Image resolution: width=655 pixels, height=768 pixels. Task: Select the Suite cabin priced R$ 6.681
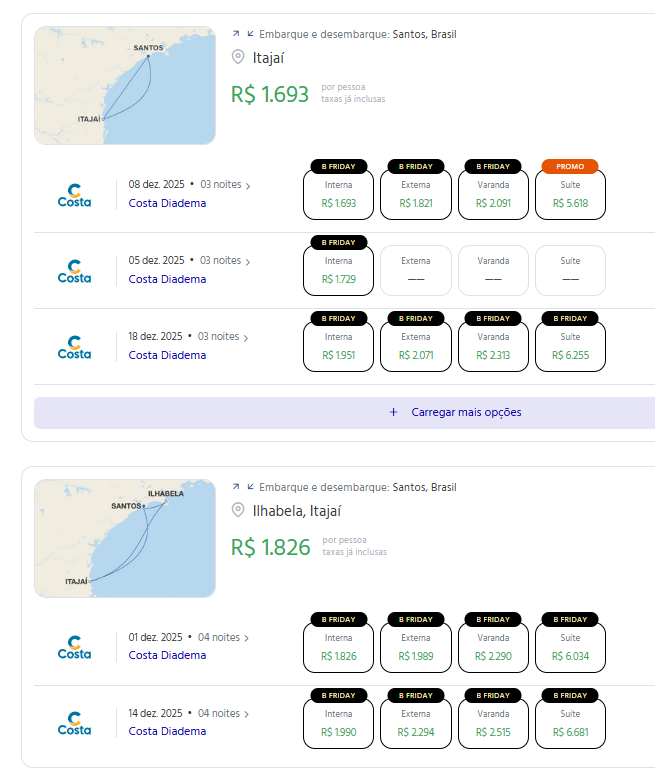(570, 723)
